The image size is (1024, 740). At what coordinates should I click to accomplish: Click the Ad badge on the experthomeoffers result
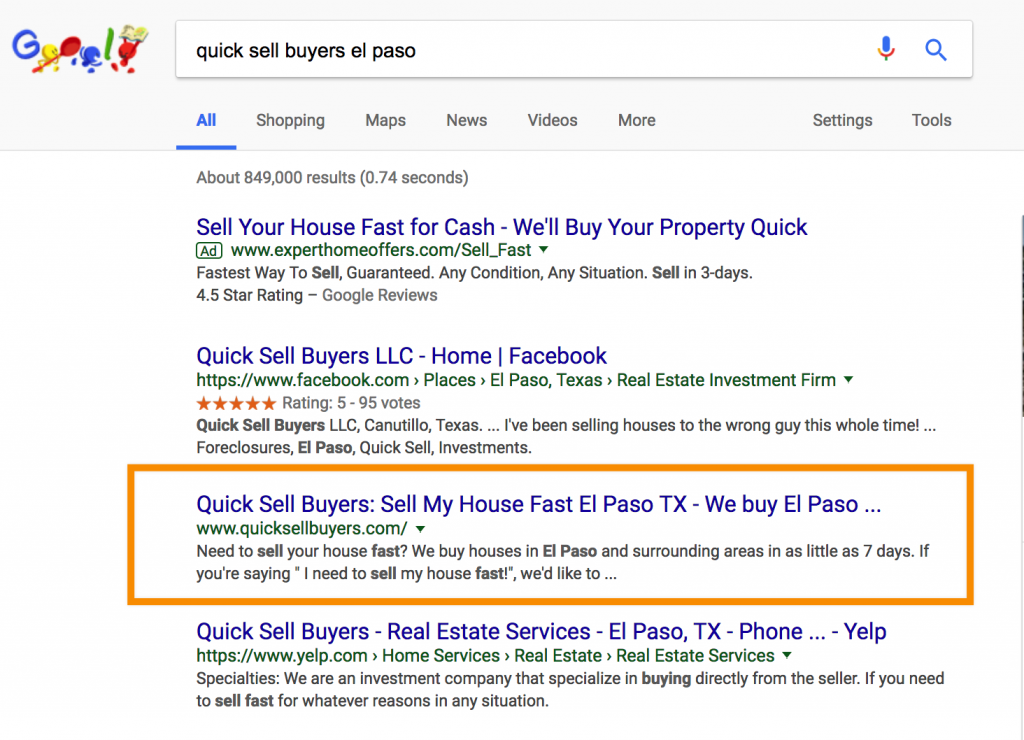(x=209, y=251)
